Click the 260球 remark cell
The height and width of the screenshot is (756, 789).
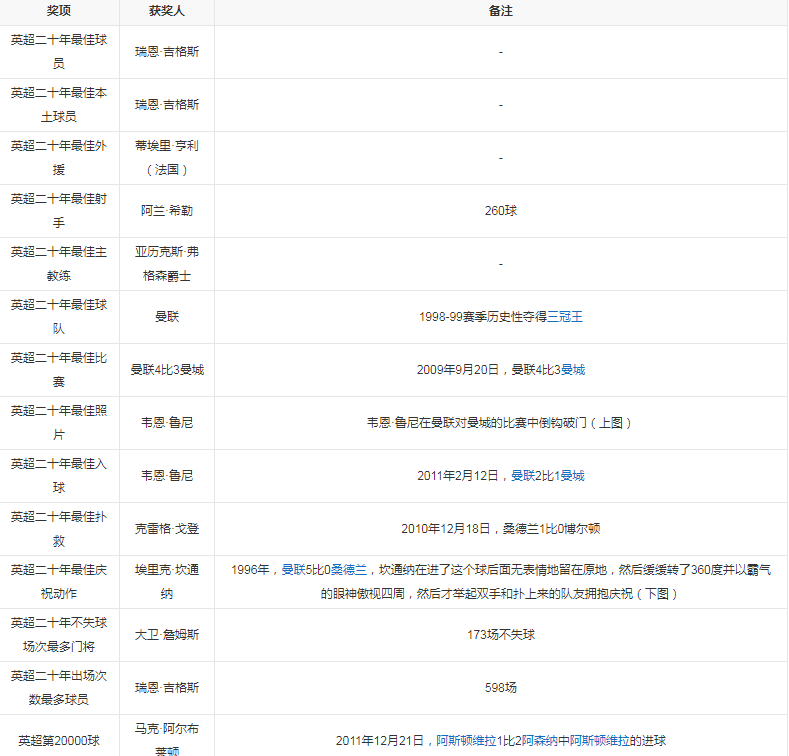coord(500,211)
